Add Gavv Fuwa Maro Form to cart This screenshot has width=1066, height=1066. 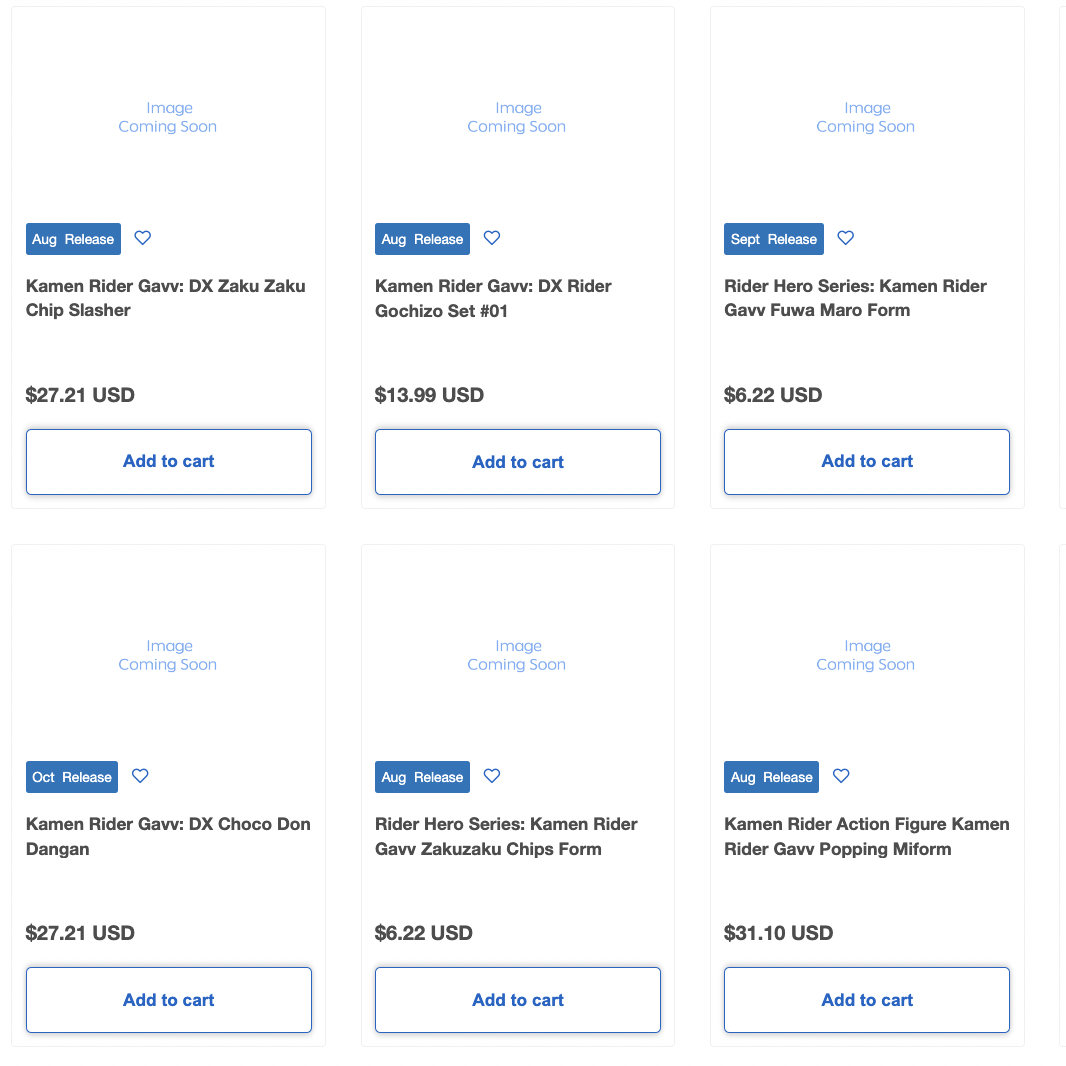pyautogui.click(x=867, y=462)
